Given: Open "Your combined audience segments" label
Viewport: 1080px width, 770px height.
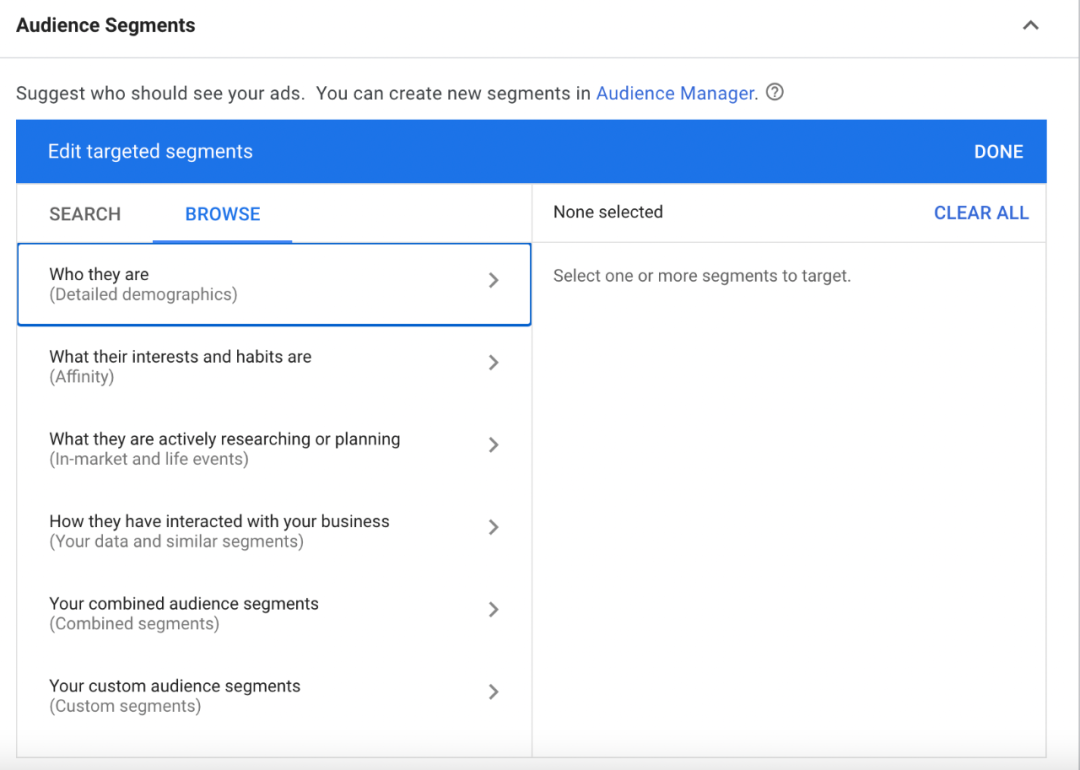Looking at the screenshot, I should click(x=184, y=604).
